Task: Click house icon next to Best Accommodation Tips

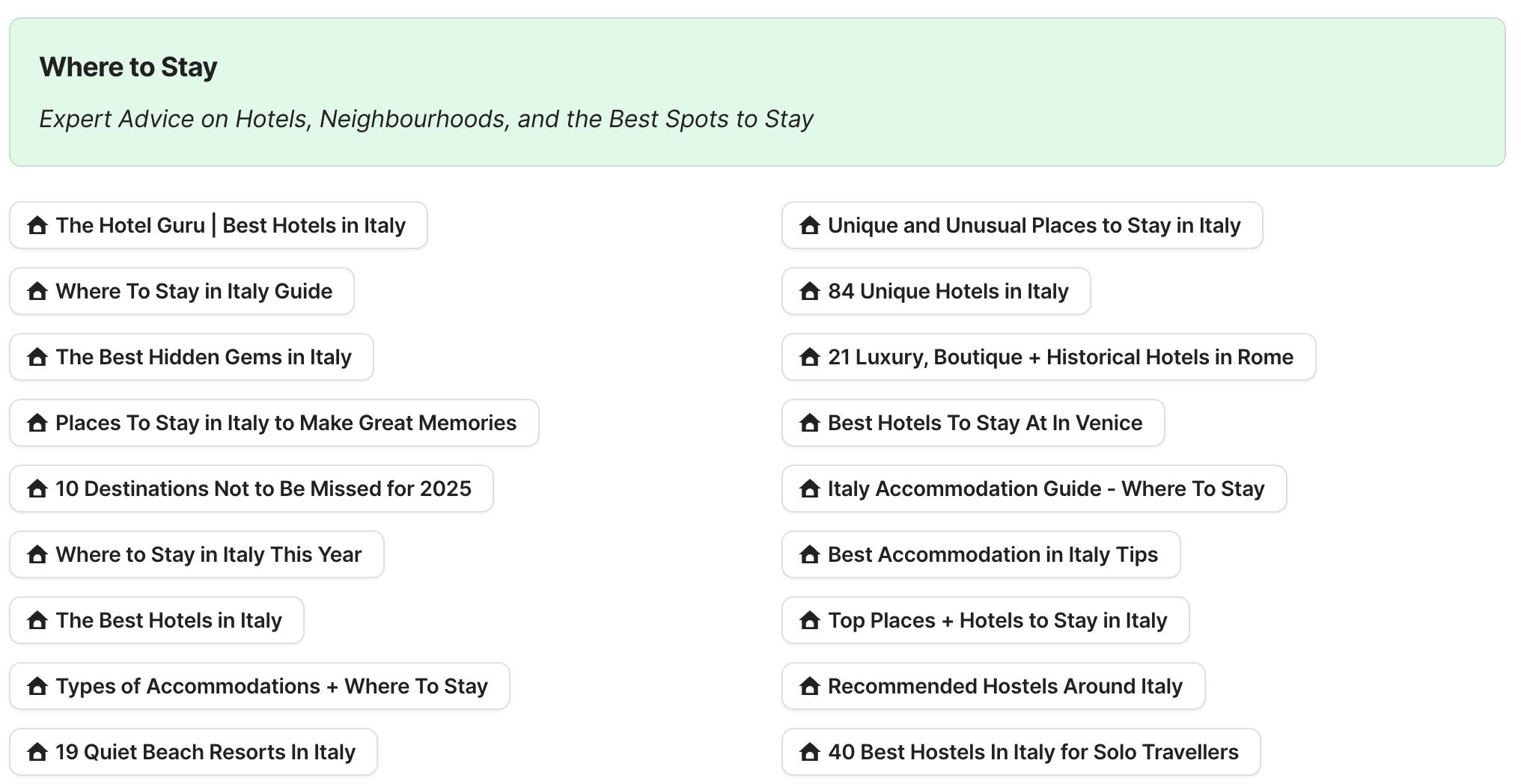Action: point(810,554)
